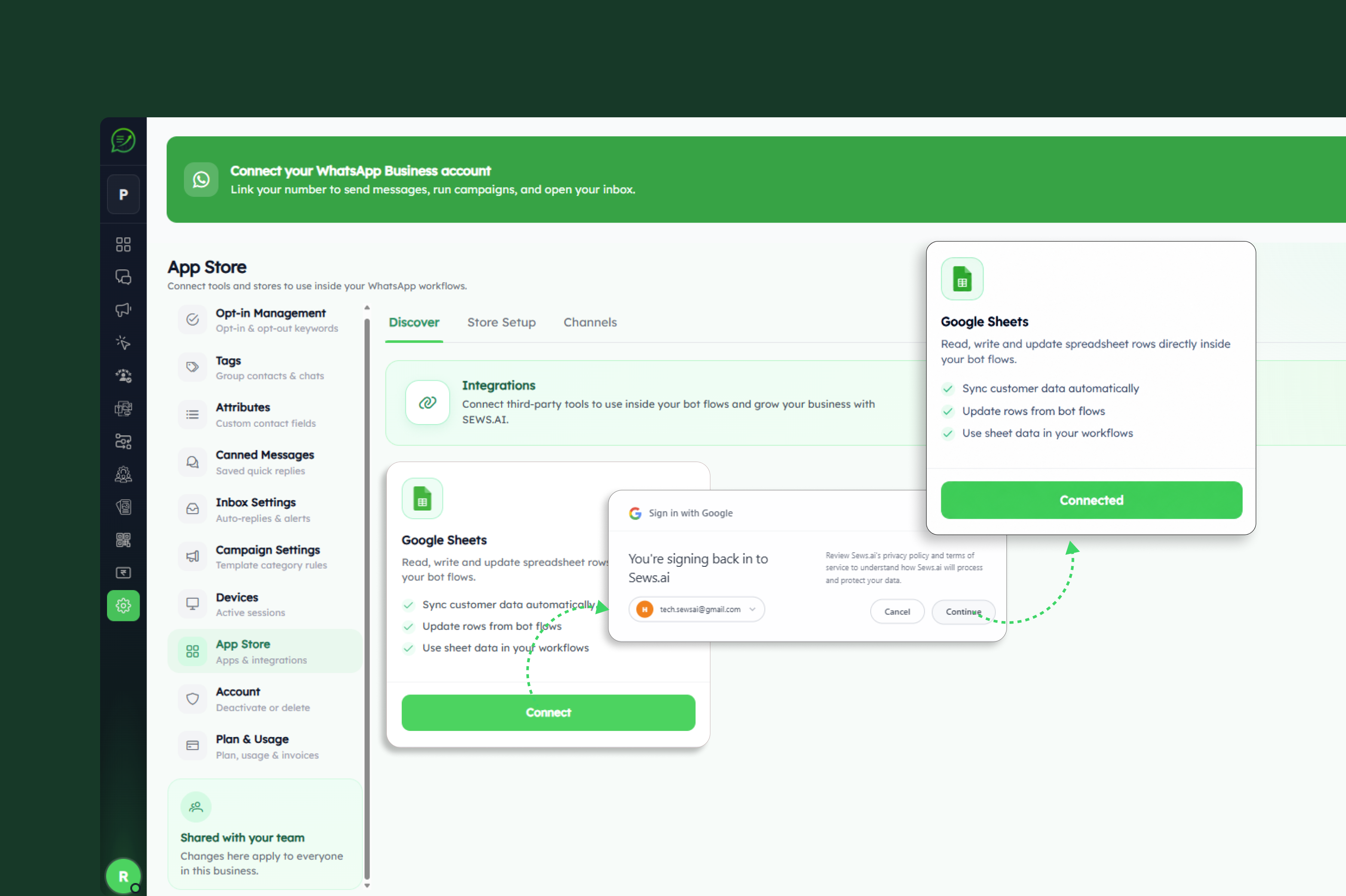Open the media templates sidebar icon

123,409
